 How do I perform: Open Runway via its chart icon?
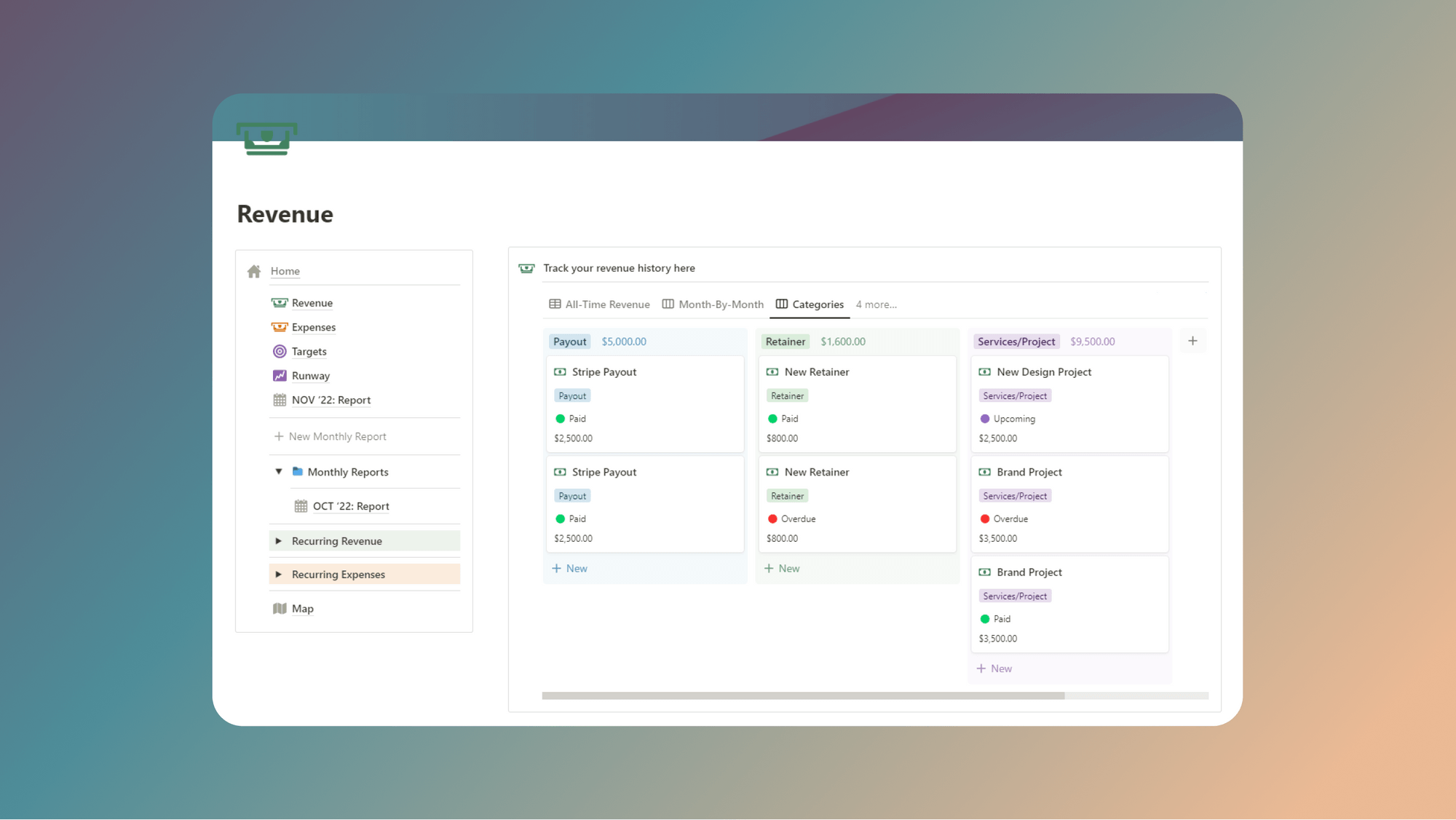tap(279, 375)
